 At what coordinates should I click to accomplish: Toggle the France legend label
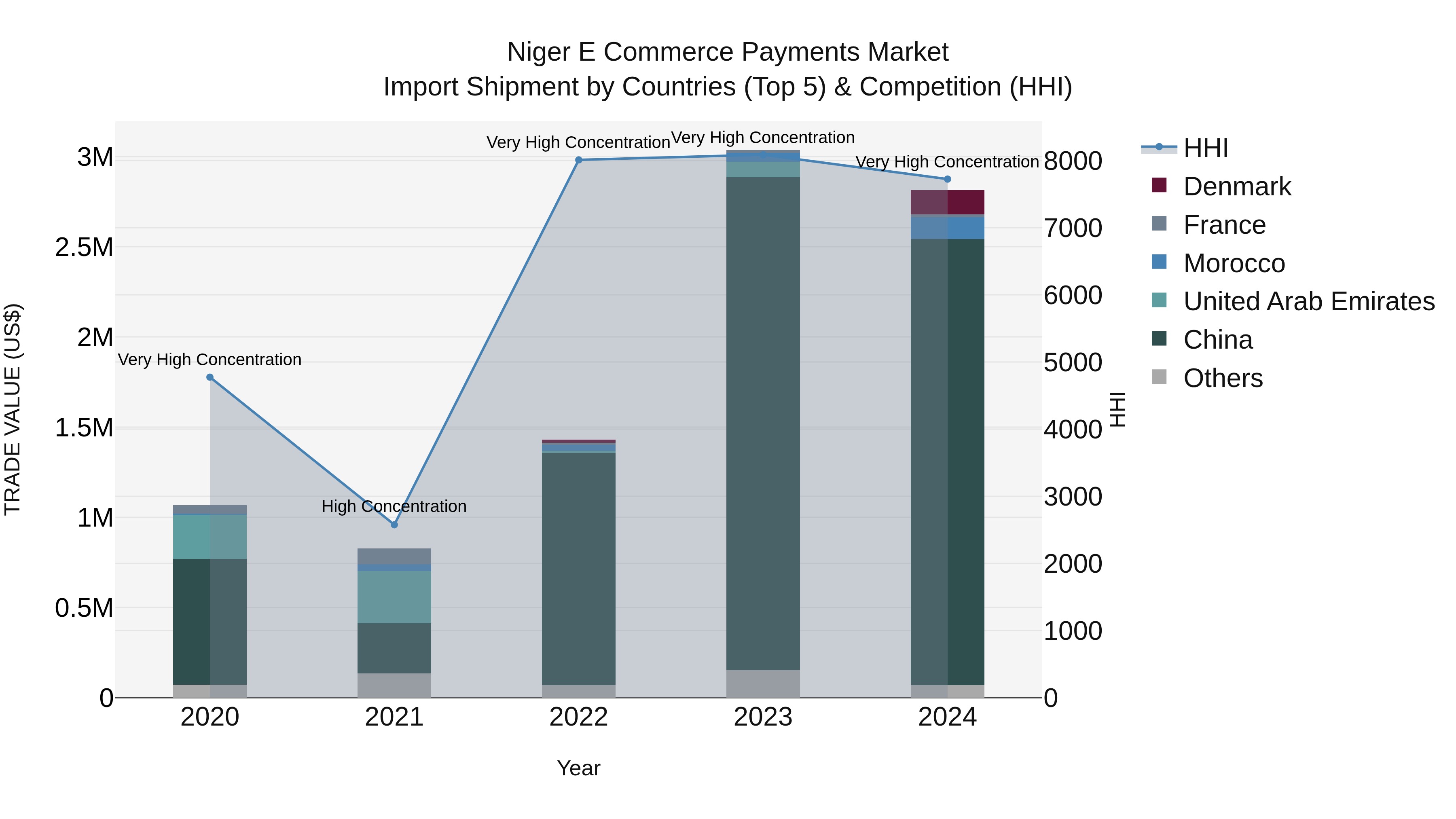click(x=1224, y=225)
